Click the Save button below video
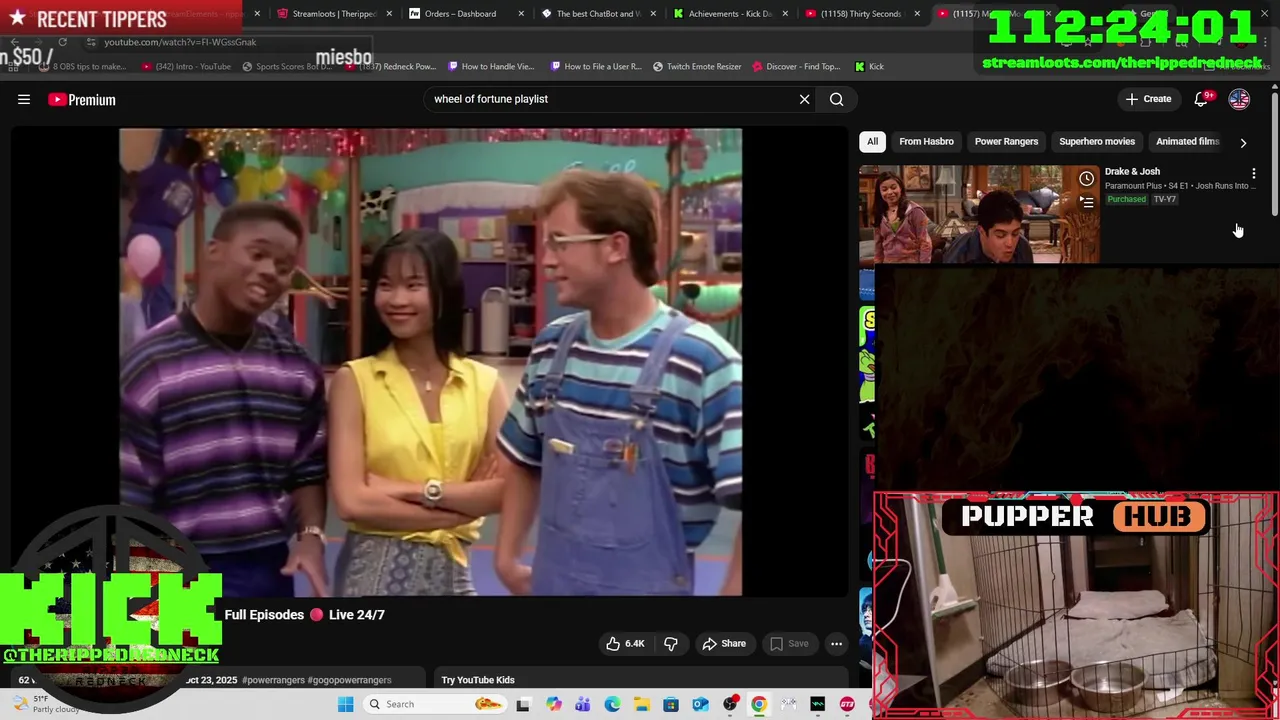Viewport: 1280px width, 720px height. click(x=789, y=643)
